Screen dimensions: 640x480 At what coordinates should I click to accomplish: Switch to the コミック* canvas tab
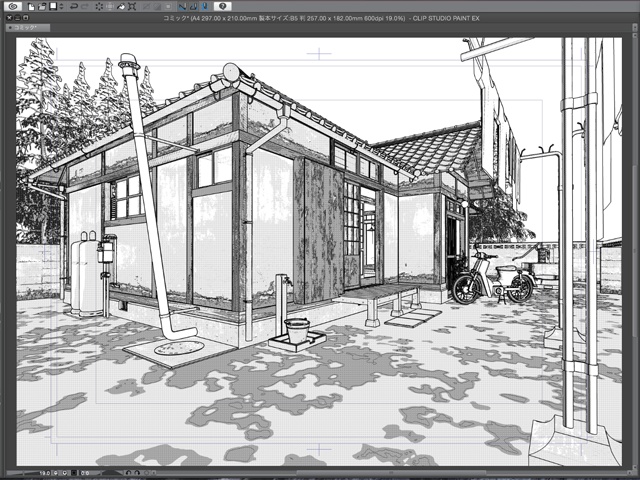pos(27,28)
